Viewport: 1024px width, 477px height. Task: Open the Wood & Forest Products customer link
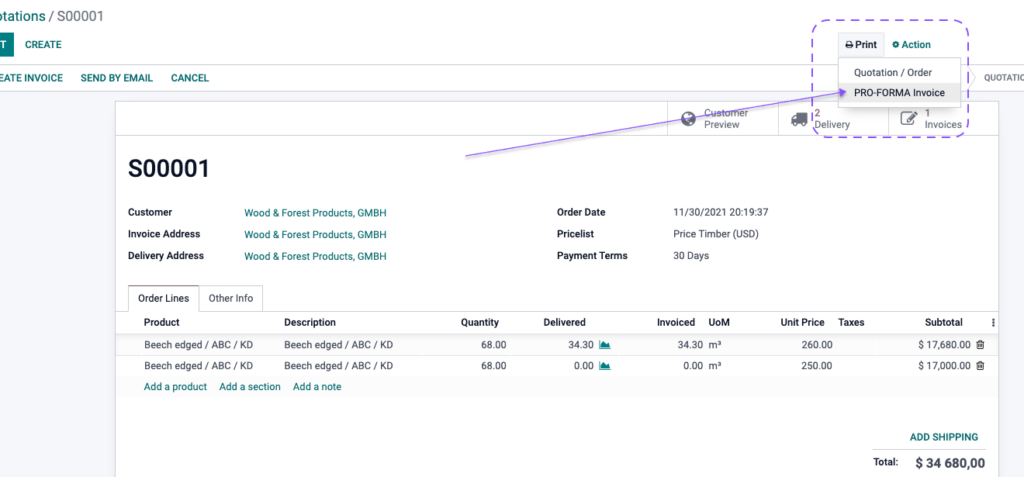coord(315,213)
